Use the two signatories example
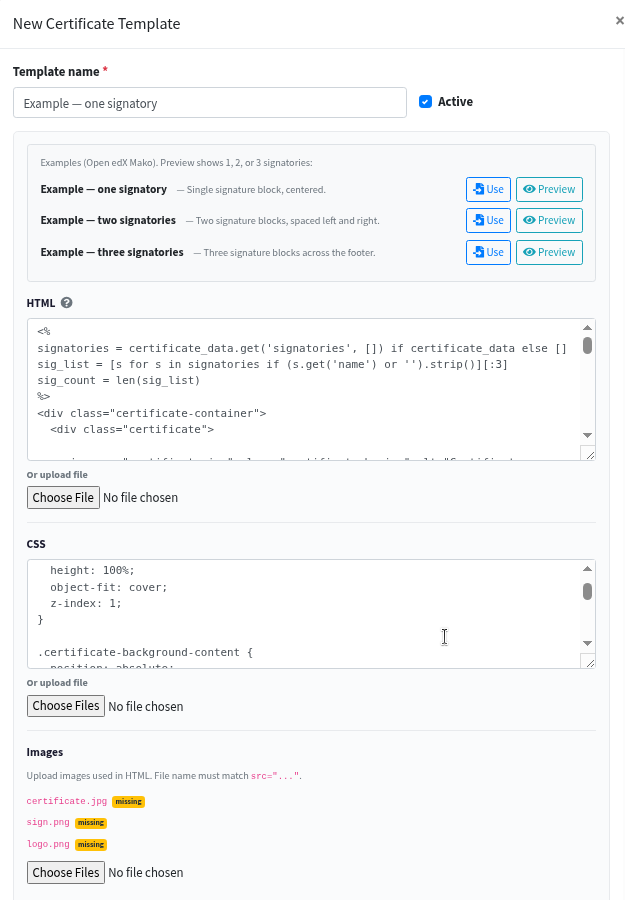The image size is (625, 900). tap(488, 220)
